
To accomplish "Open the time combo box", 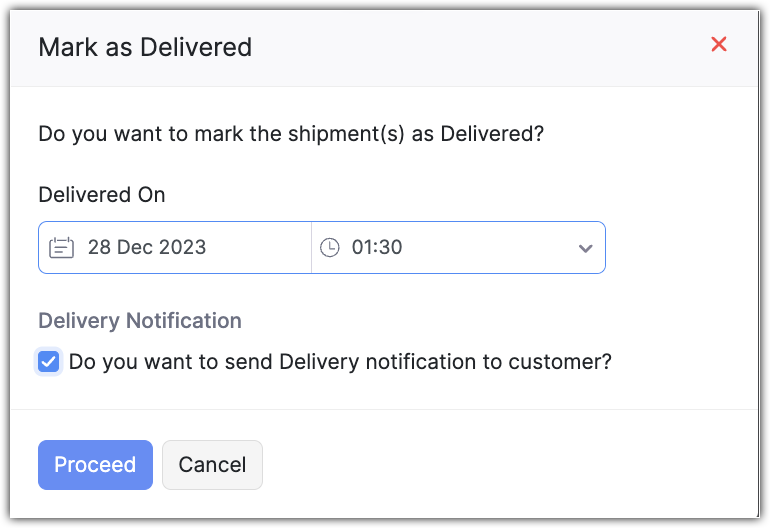I will (458, 248).
